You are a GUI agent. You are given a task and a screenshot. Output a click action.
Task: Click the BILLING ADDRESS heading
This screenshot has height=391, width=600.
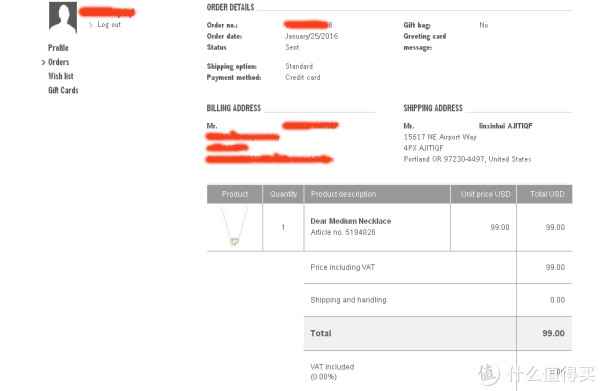pyautogui.click(x=234, y=108)
